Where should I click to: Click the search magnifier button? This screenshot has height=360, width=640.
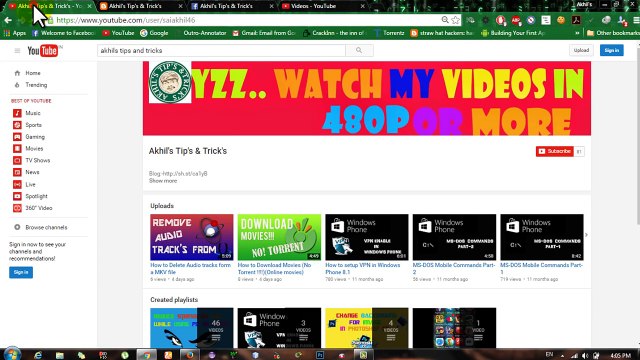click(x=359, y=50)
